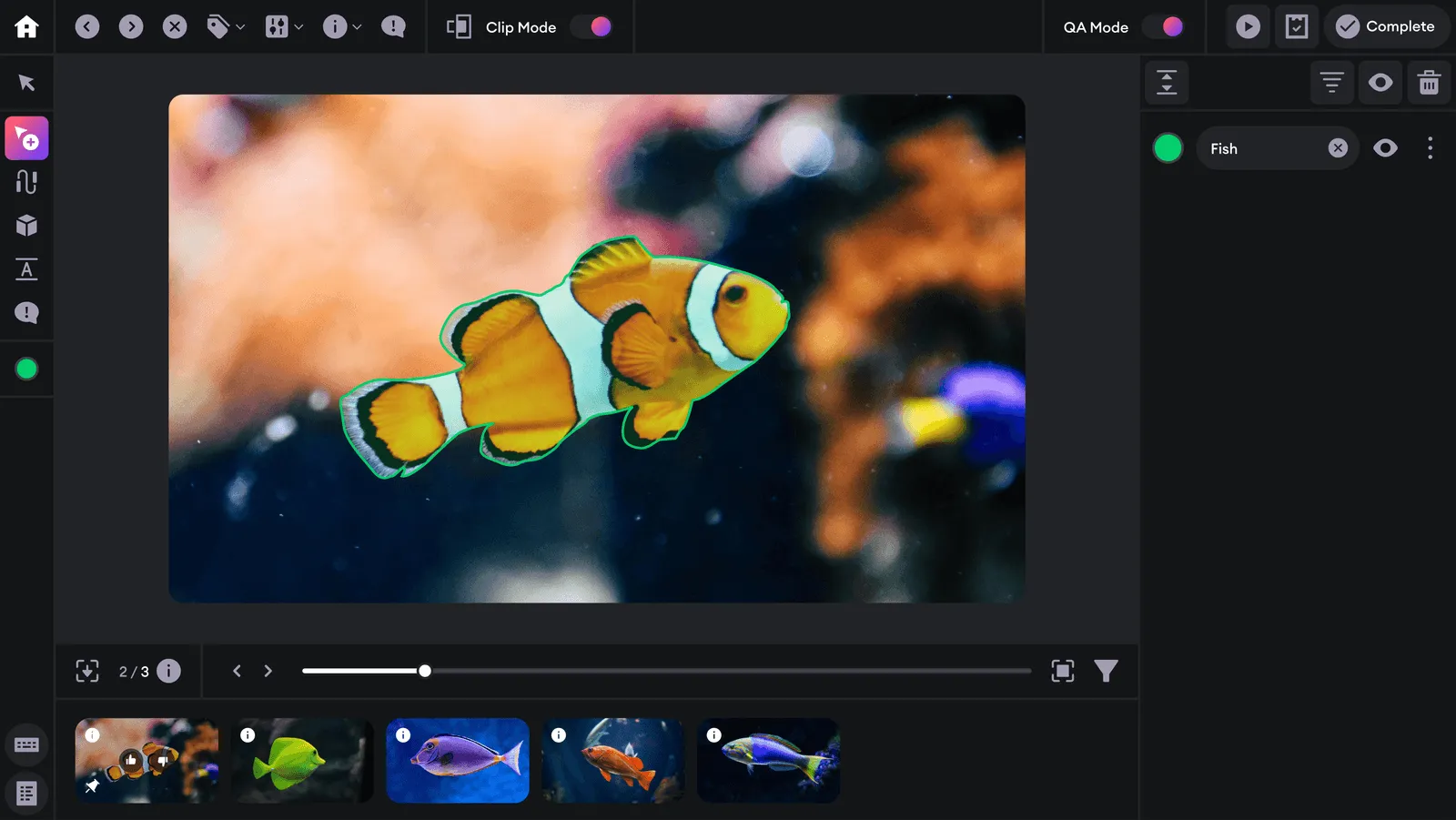Hide the Fish annotation visibility
The width and height of the screenshot is (1456, 820).
coord(1385,148)
